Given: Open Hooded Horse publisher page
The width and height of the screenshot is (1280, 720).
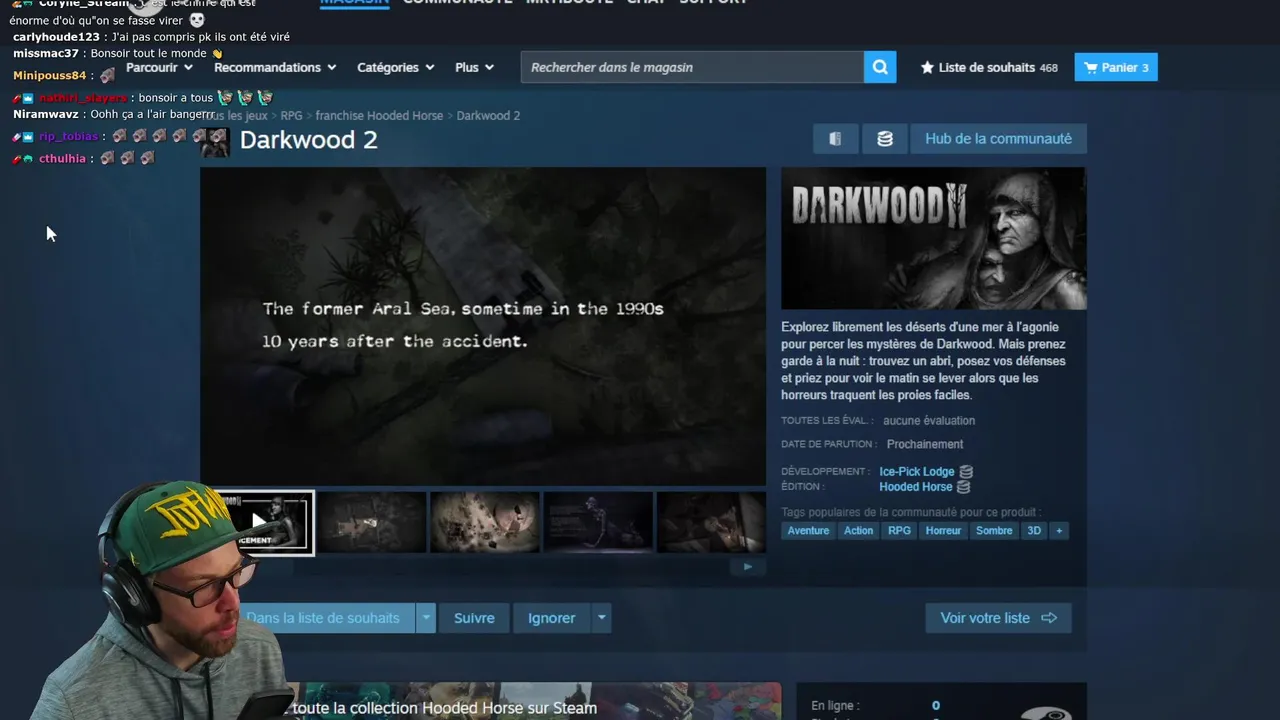Looking at the screenshot, I should point(915,487).
